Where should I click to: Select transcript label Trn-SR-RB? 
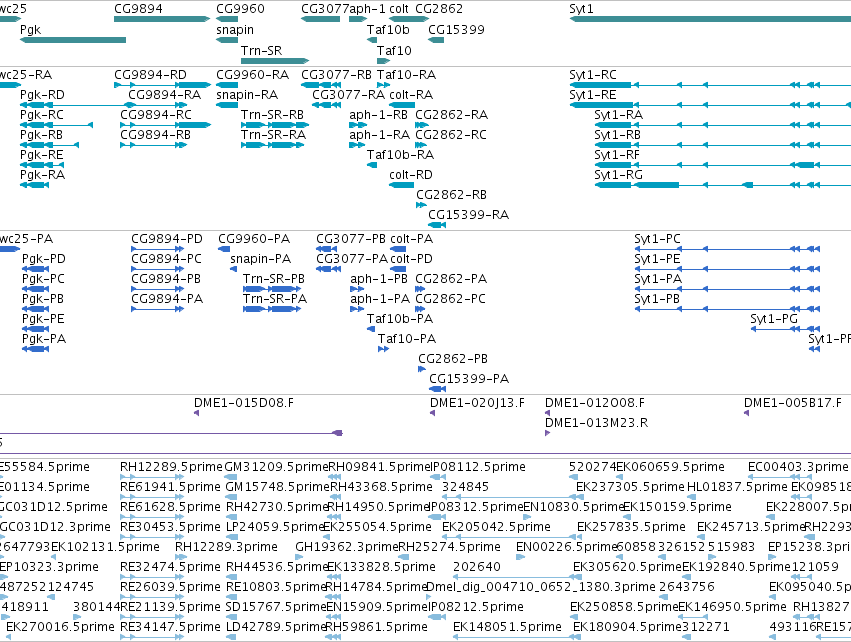pos(272,115)
